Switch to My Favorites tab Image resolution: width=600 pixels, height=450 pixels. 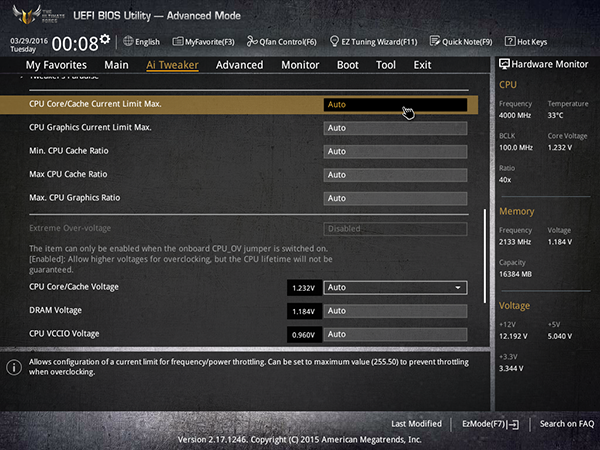[x=56, y=65]
